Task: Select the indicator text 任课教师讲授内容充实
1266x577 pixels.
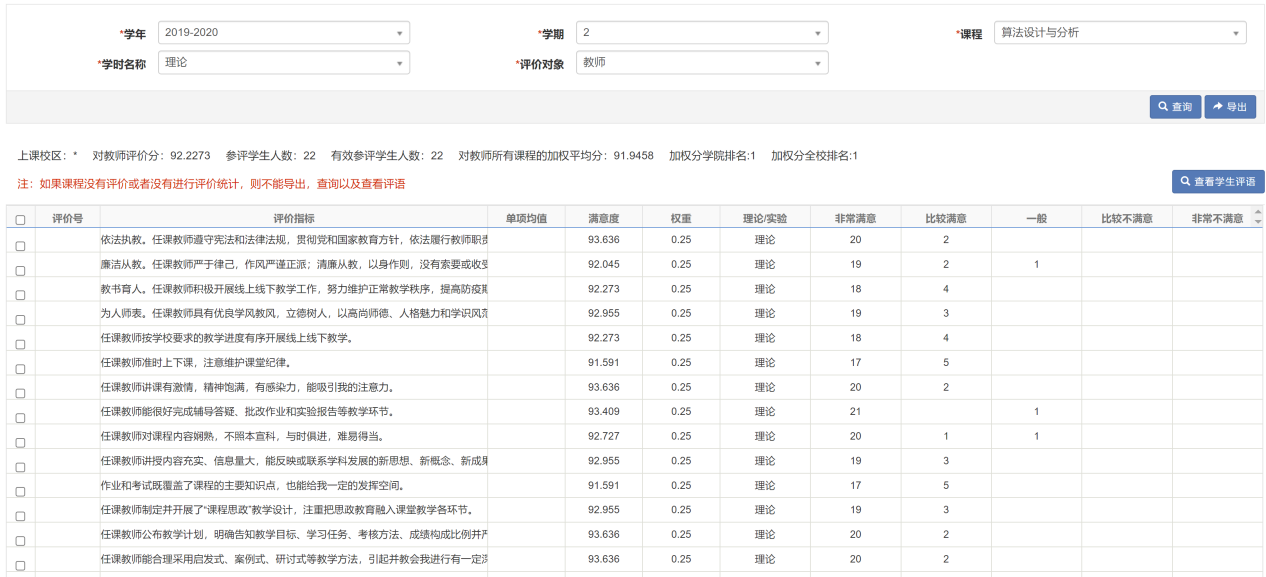Action: (294, 461)
